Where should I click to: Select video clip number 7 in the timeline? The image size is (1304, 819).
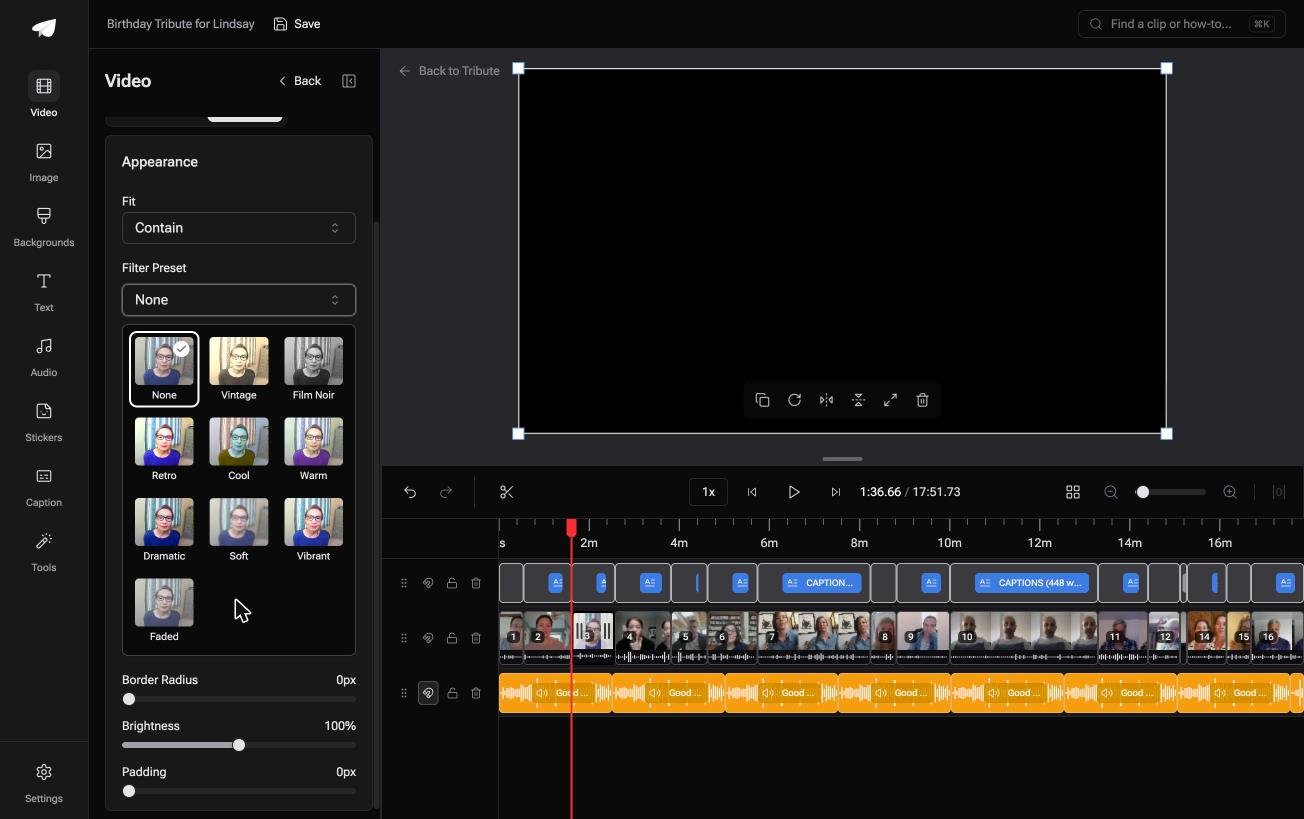[814, 638]
